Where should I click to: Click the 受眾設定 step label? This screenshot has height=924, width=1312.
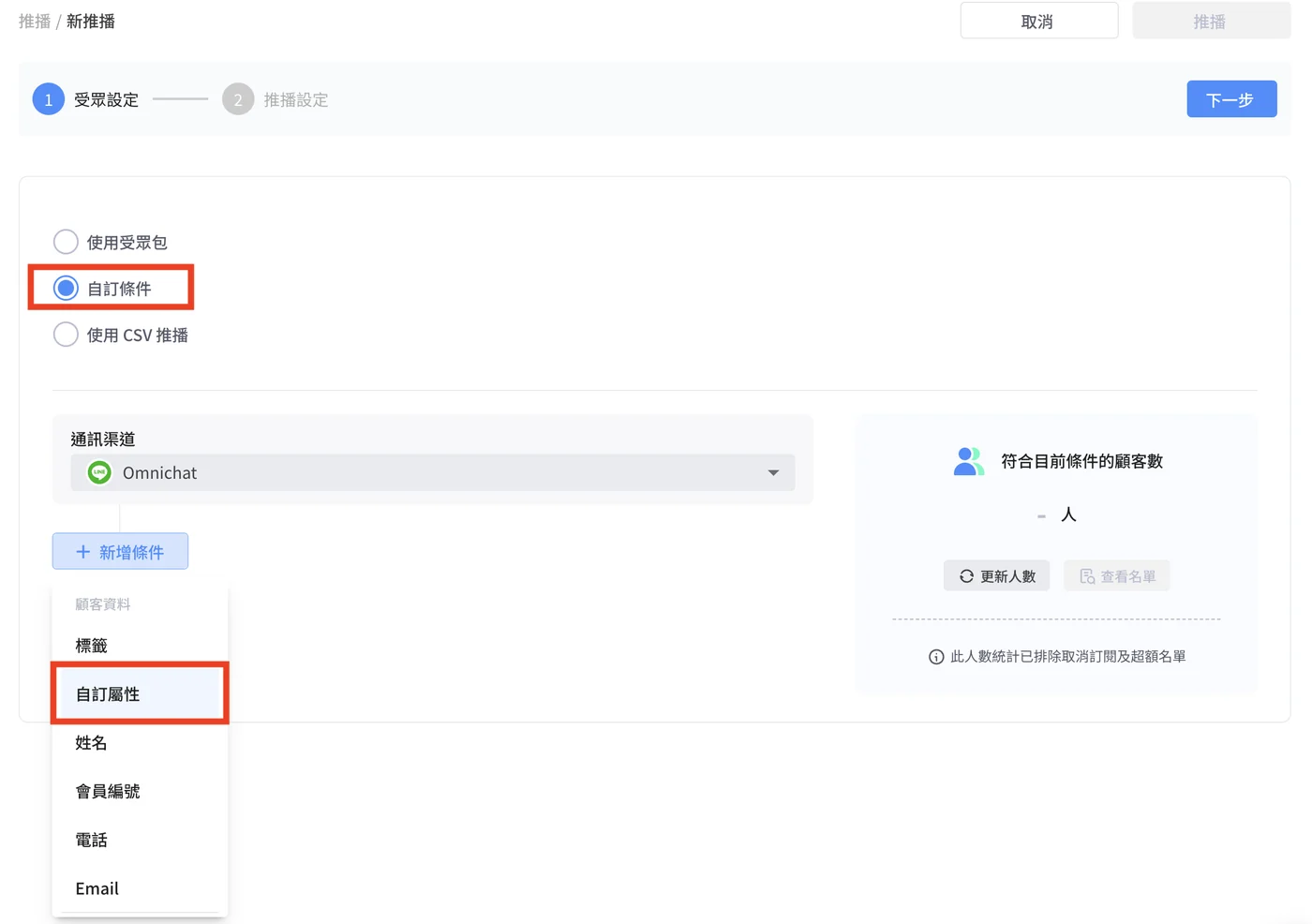coord(107,100)
